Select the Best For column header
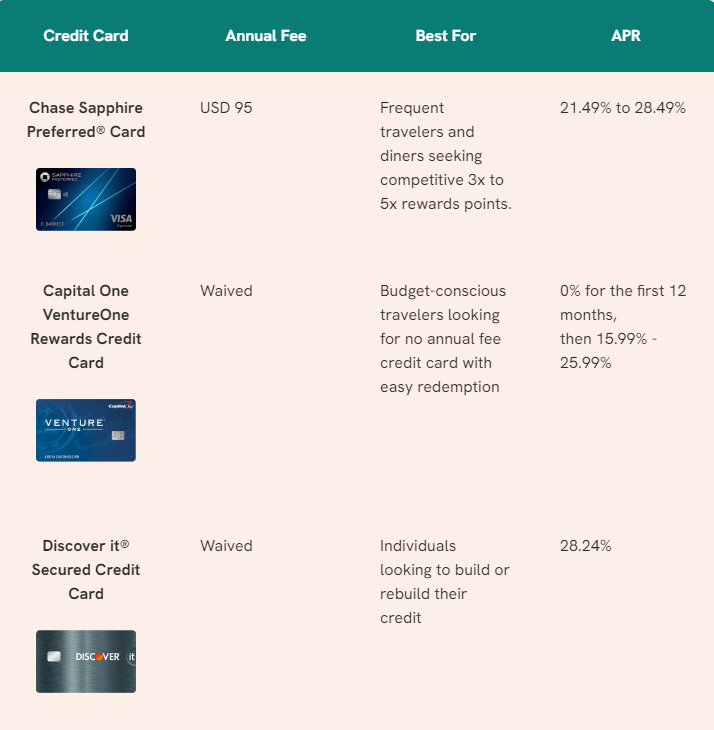This screenshot has width=714, height=730. [x=446, y=36]
